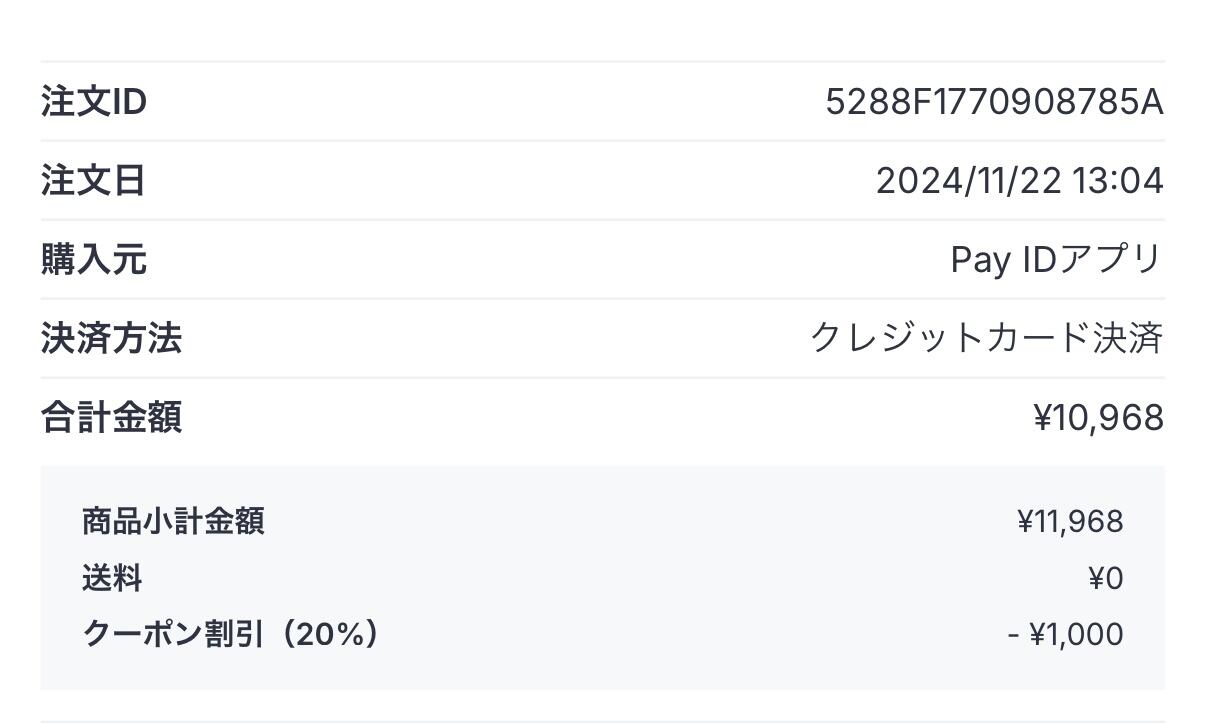Click the 送料 label

pyautogui.click(x=112, y=578)
